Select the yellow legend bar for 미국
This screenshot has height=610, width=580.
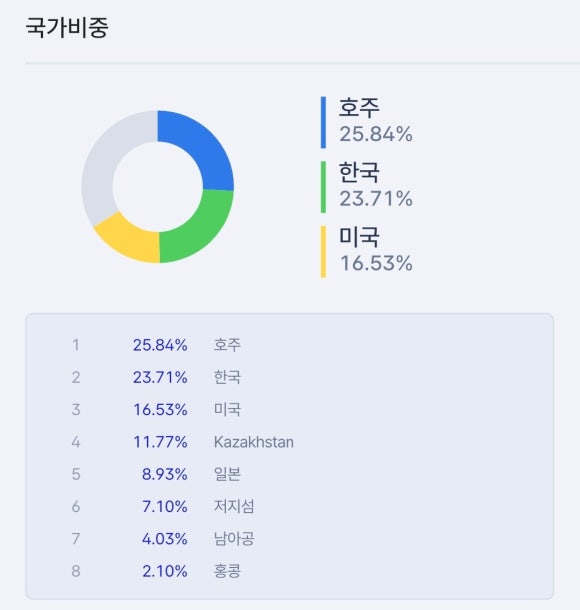click(x=323, y=252)
